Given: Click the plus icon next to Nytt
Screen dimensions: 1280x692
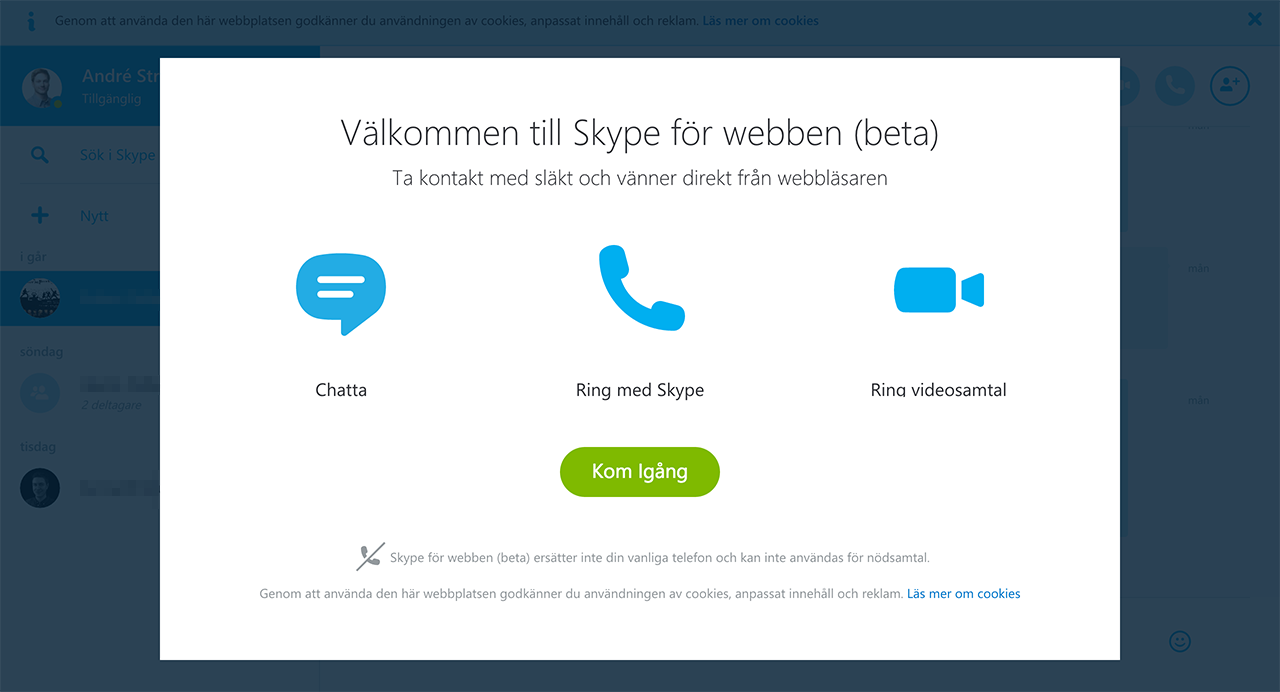Looking at the screenshot, I should tap(39, 214).
